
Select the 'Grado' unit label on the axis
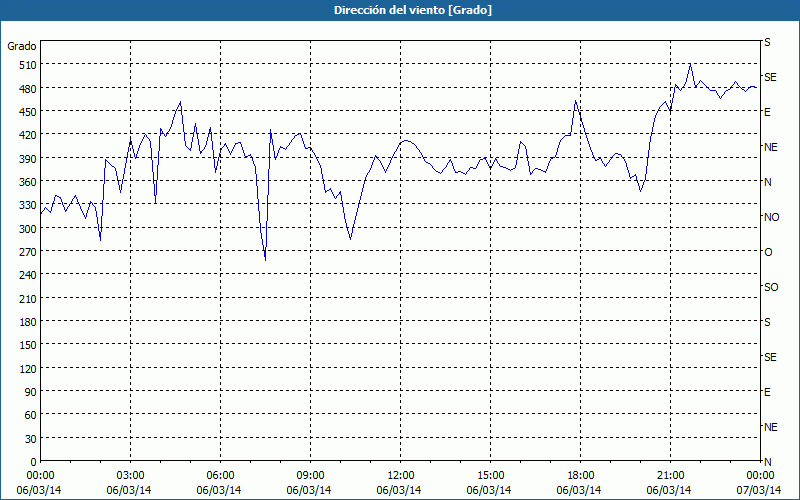(x=22, y=46)
